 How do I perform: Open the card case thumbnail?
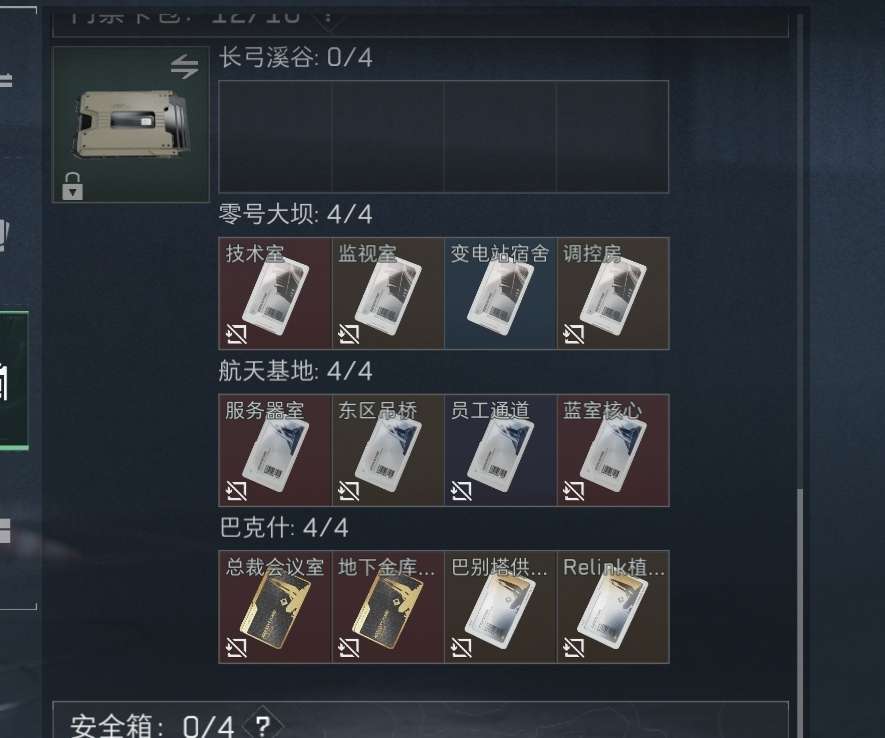tap(130, 124)
